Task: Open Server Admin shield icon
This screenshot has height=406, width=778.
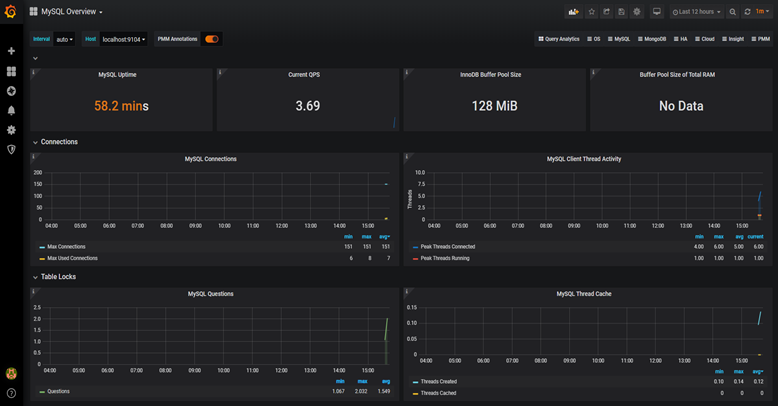Action: pyautogui.click(x=11, y=149)
